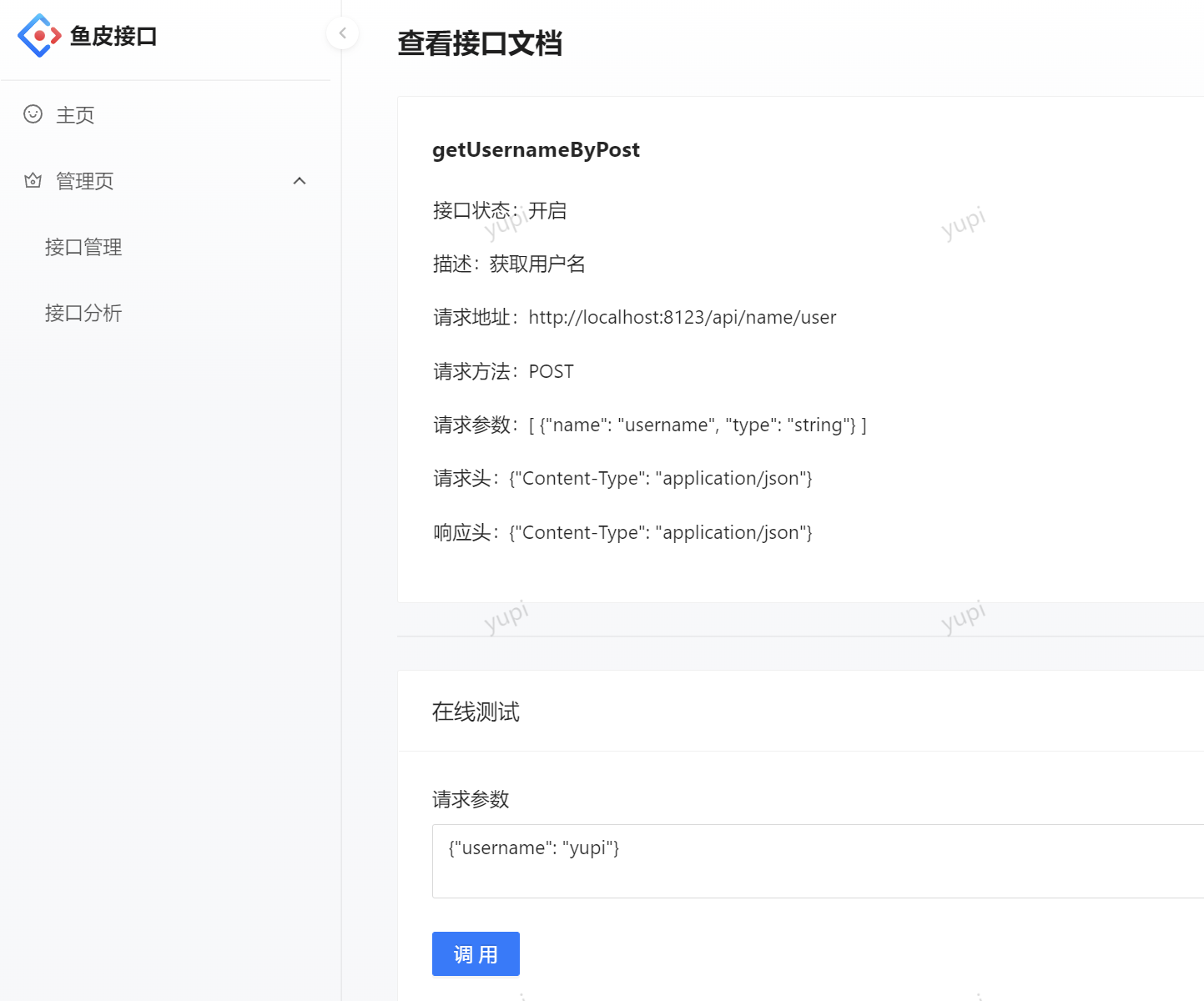Open the 接口分析 page
This screenshot has height=1001, width=1204.
click(83, 313)
